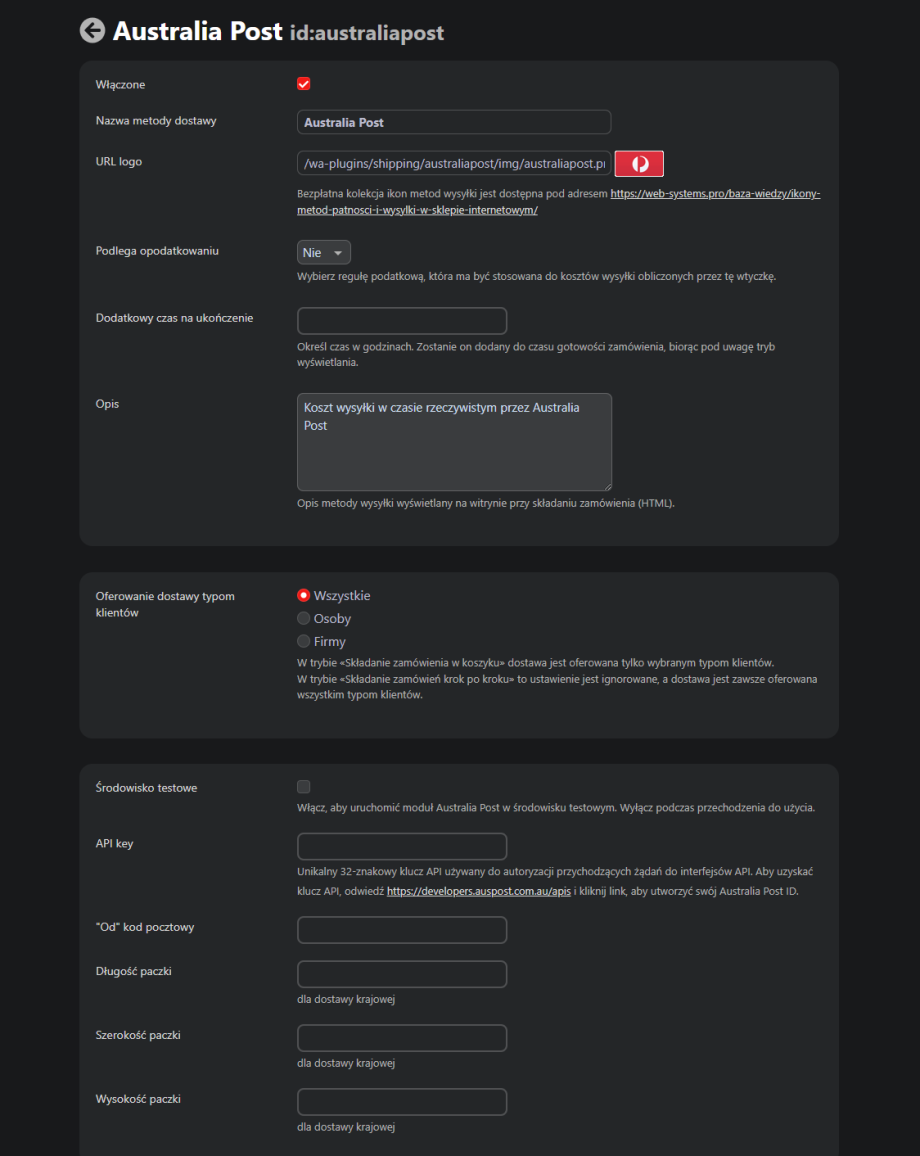Image resolution: width=920 pixels, height=1156 pixels.
Task: Click into the Opis text area
Action: click(454, 441)
